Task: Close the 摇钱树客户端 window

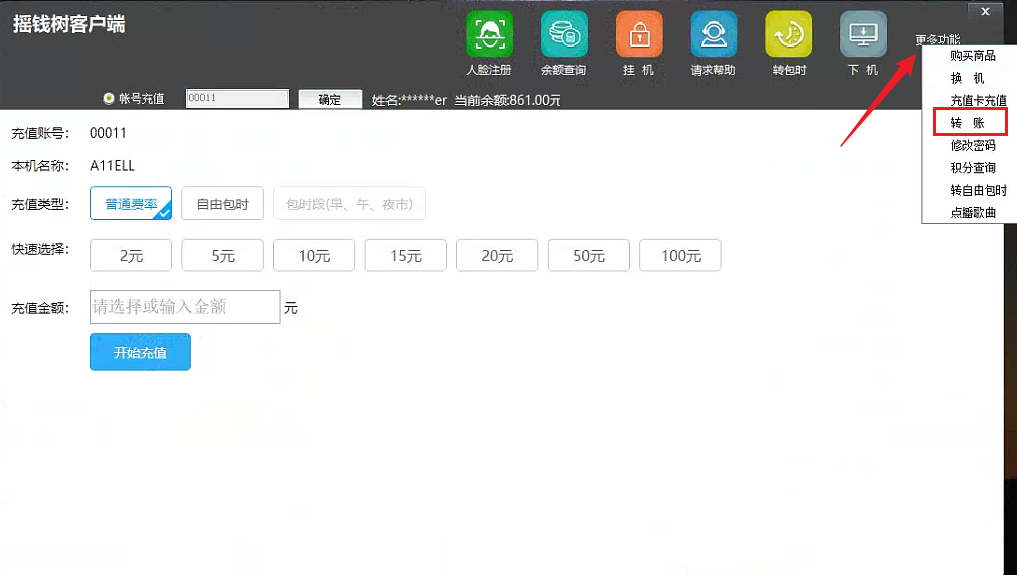Action: tap(985, 11)
